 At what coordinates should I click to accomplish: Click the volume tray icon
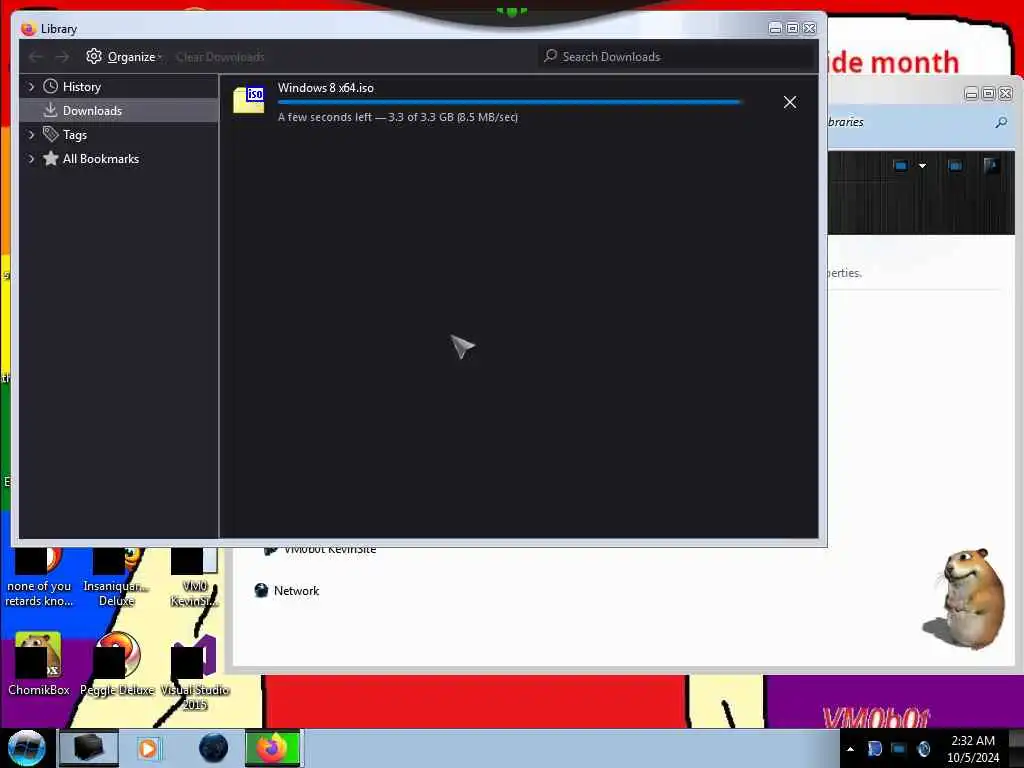(x=923, y=749)
